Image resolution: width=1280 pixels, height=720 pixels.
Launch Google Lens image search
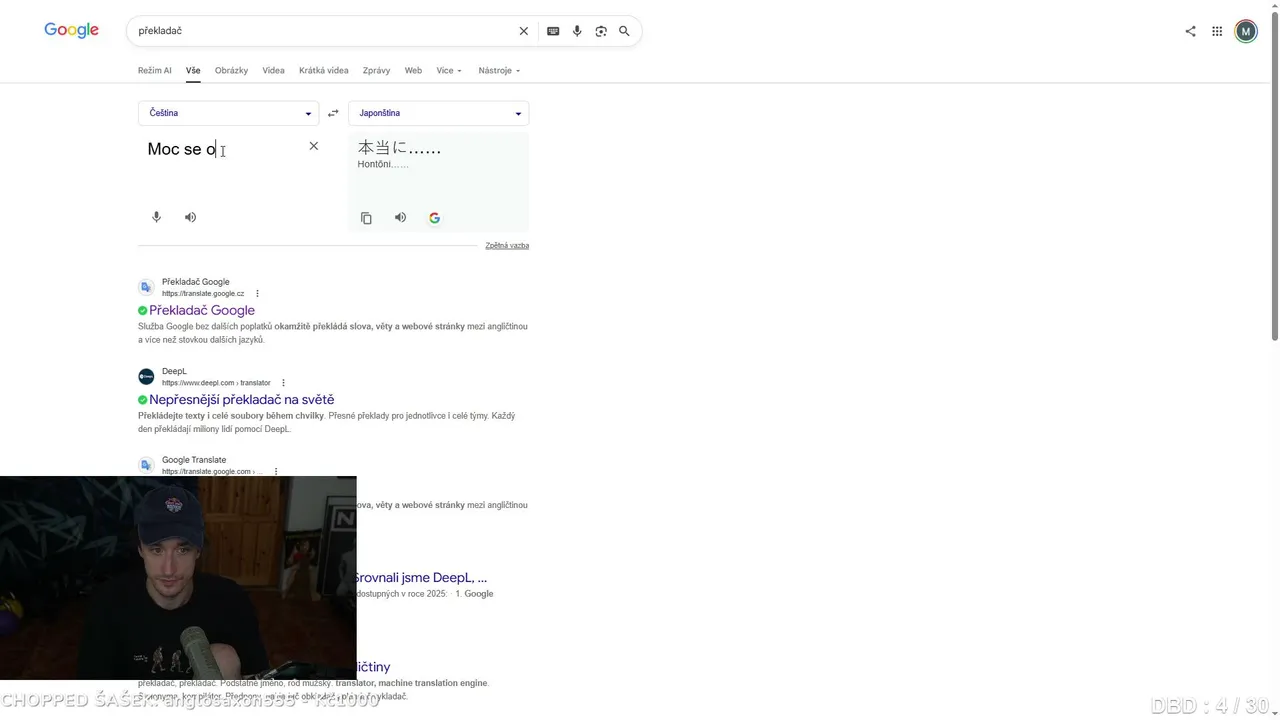click(601, 31)
